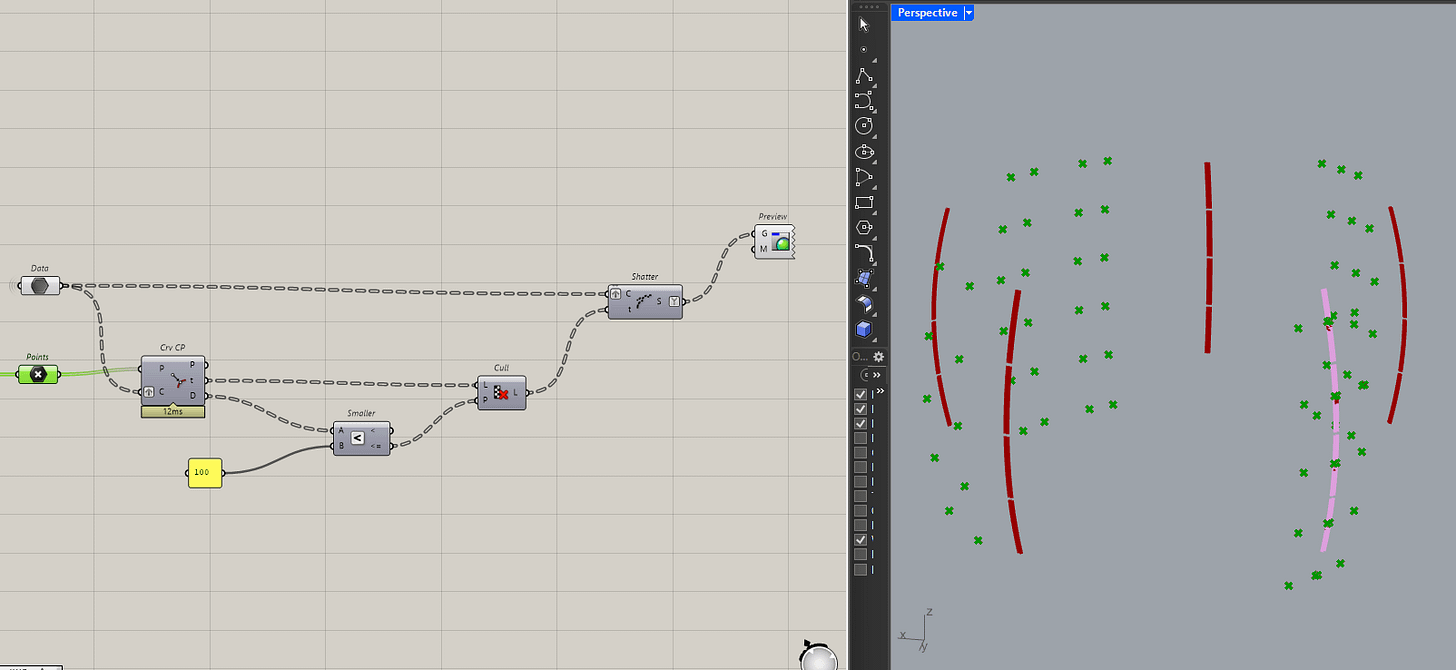Choose the Ellipse tool icon
The image size is (1456, 670).
pos(865,153)
